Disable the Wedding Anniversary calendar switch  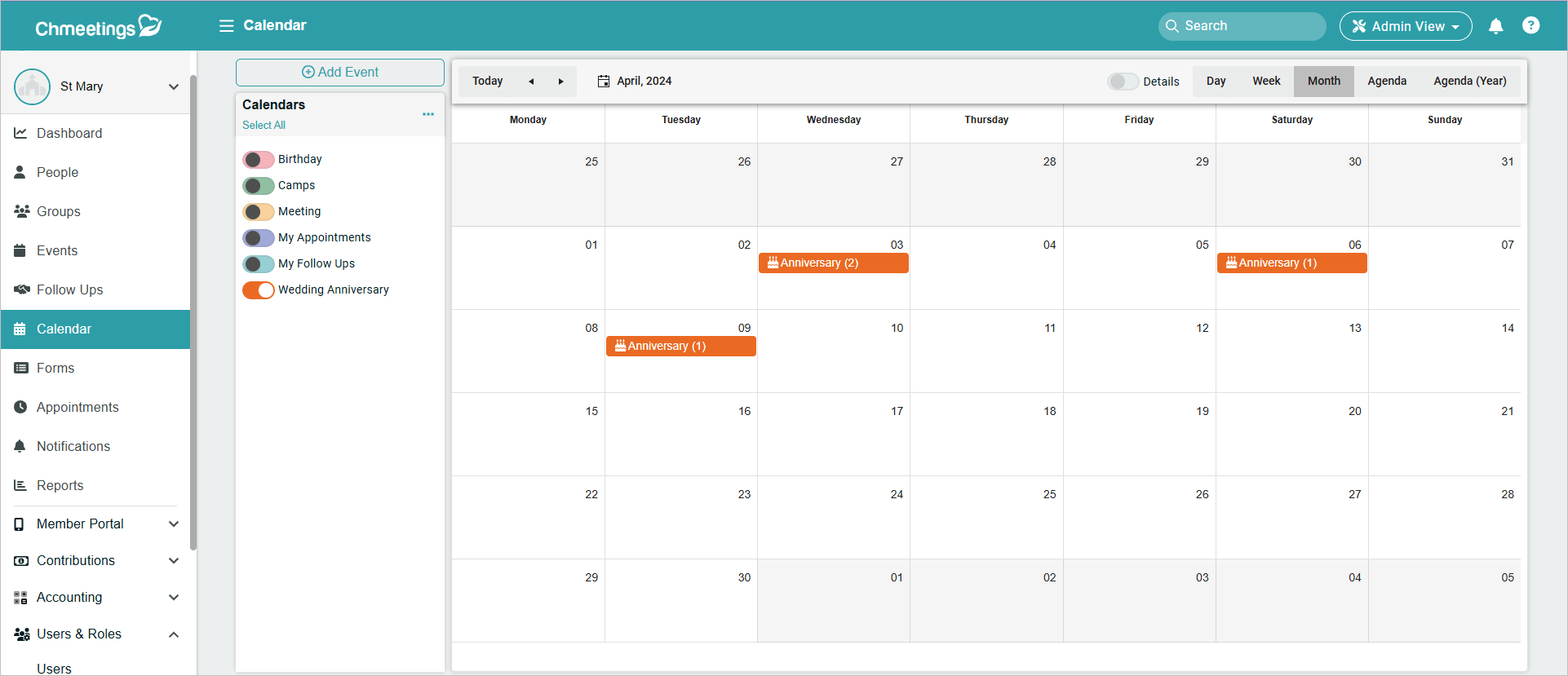tap(259, 290)
